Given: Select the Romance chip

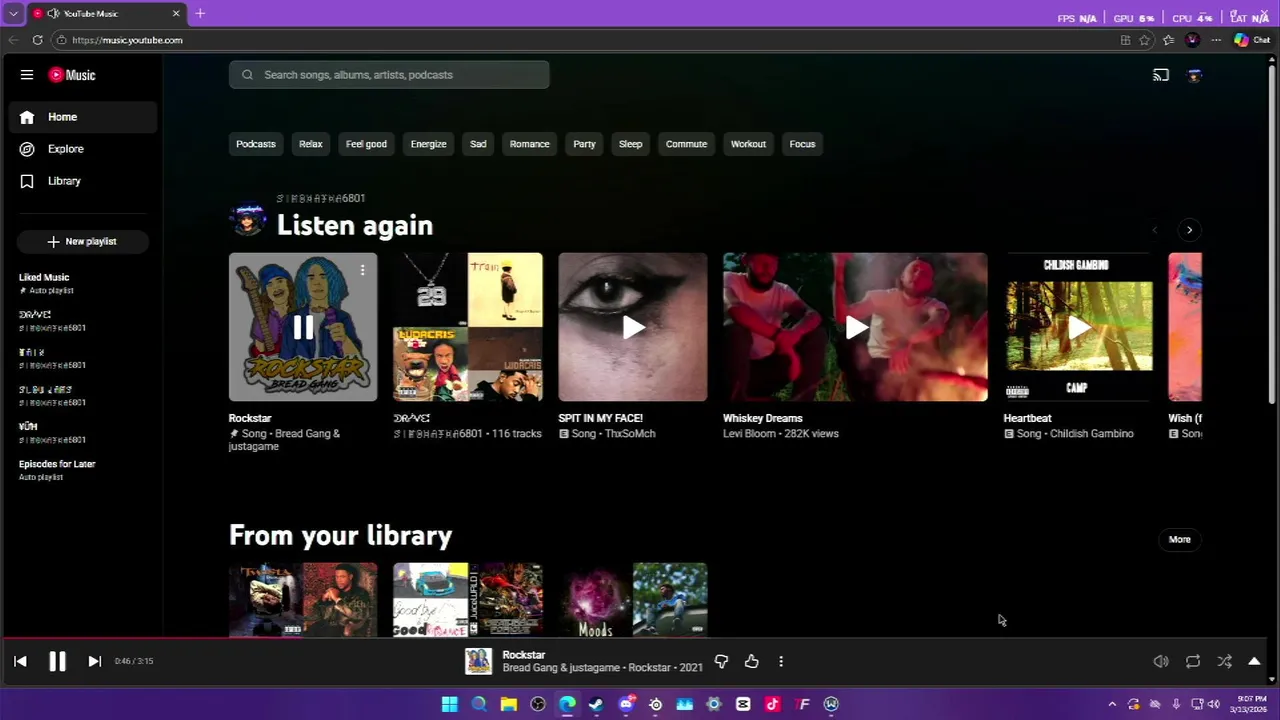Looking at the screenshot, I should 529,144.
